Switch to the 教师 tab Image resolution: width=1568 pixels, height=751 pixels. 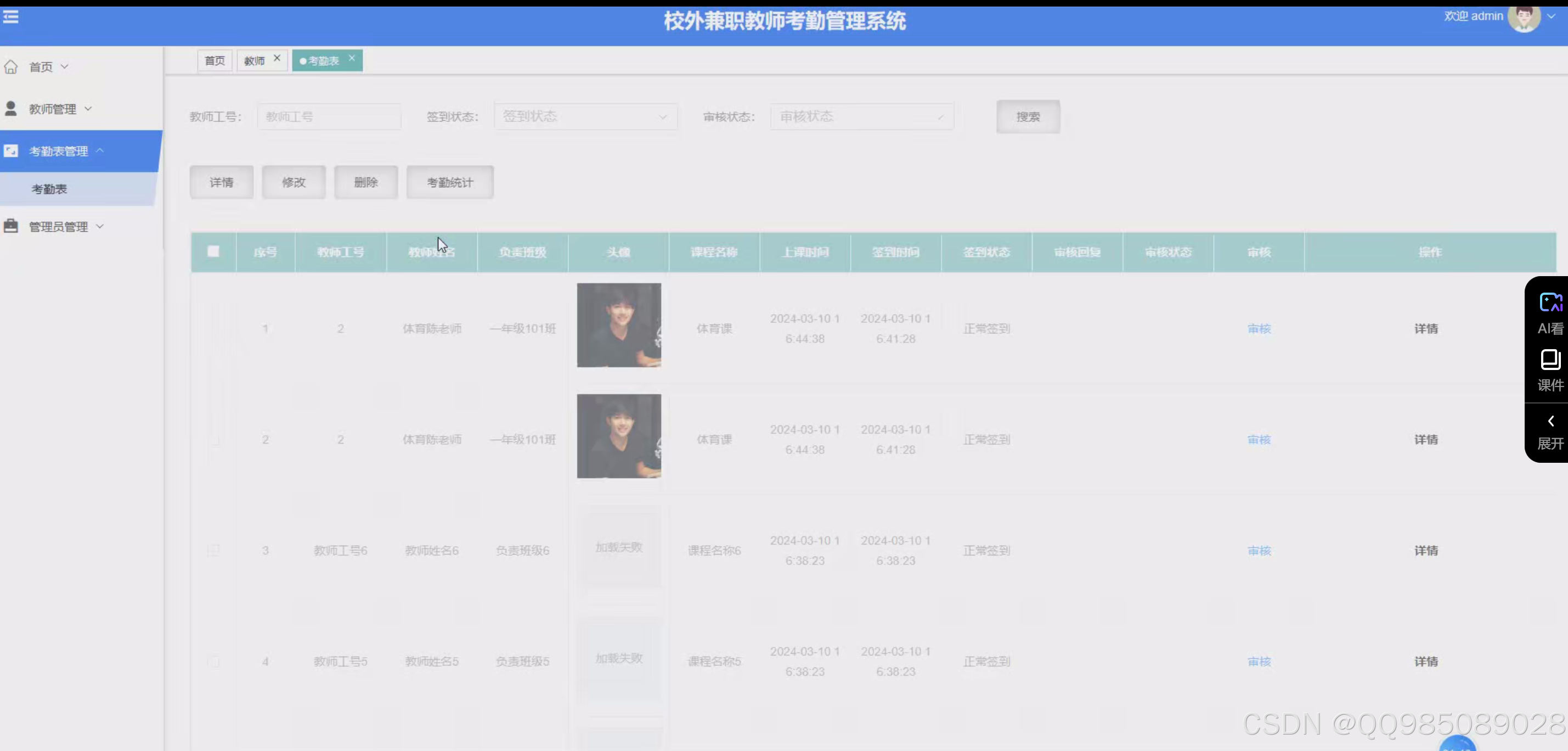(x=255, y=60)
